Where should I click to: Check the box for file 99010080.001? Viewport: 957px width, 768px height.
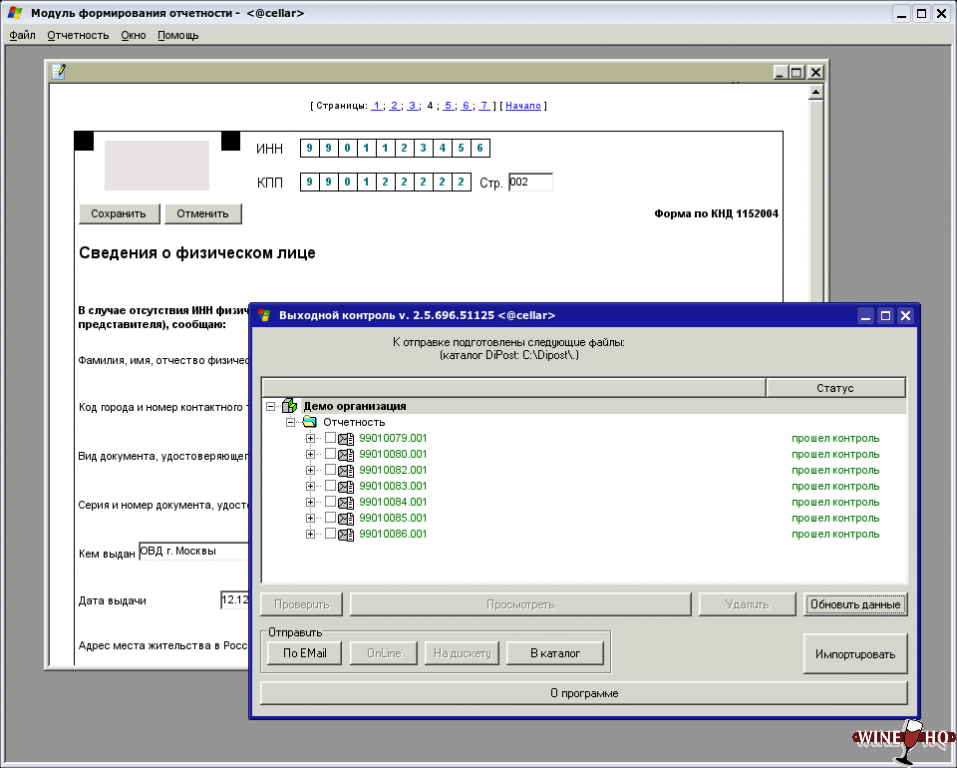[x=330, y=454]
